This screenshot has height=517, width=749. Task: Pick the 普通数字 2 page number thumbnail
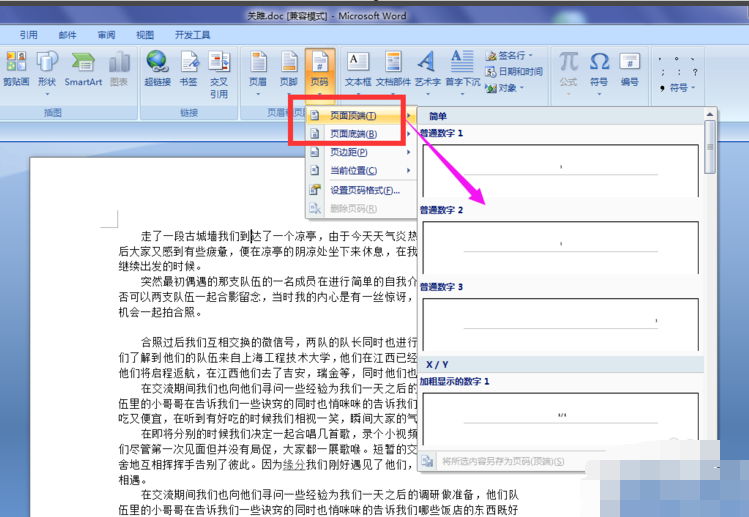click(561, 247)
